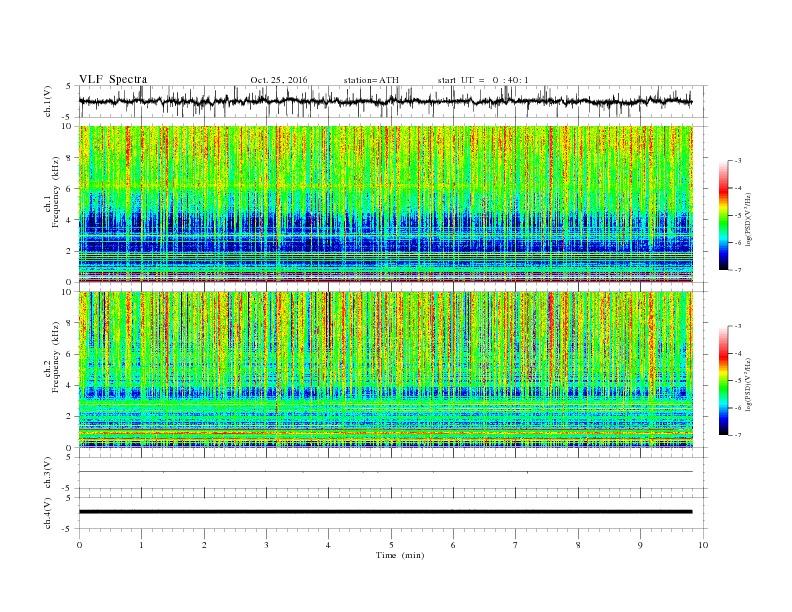
Task: Click the "VLF Spectra" plot title
Action: [113, 79]
